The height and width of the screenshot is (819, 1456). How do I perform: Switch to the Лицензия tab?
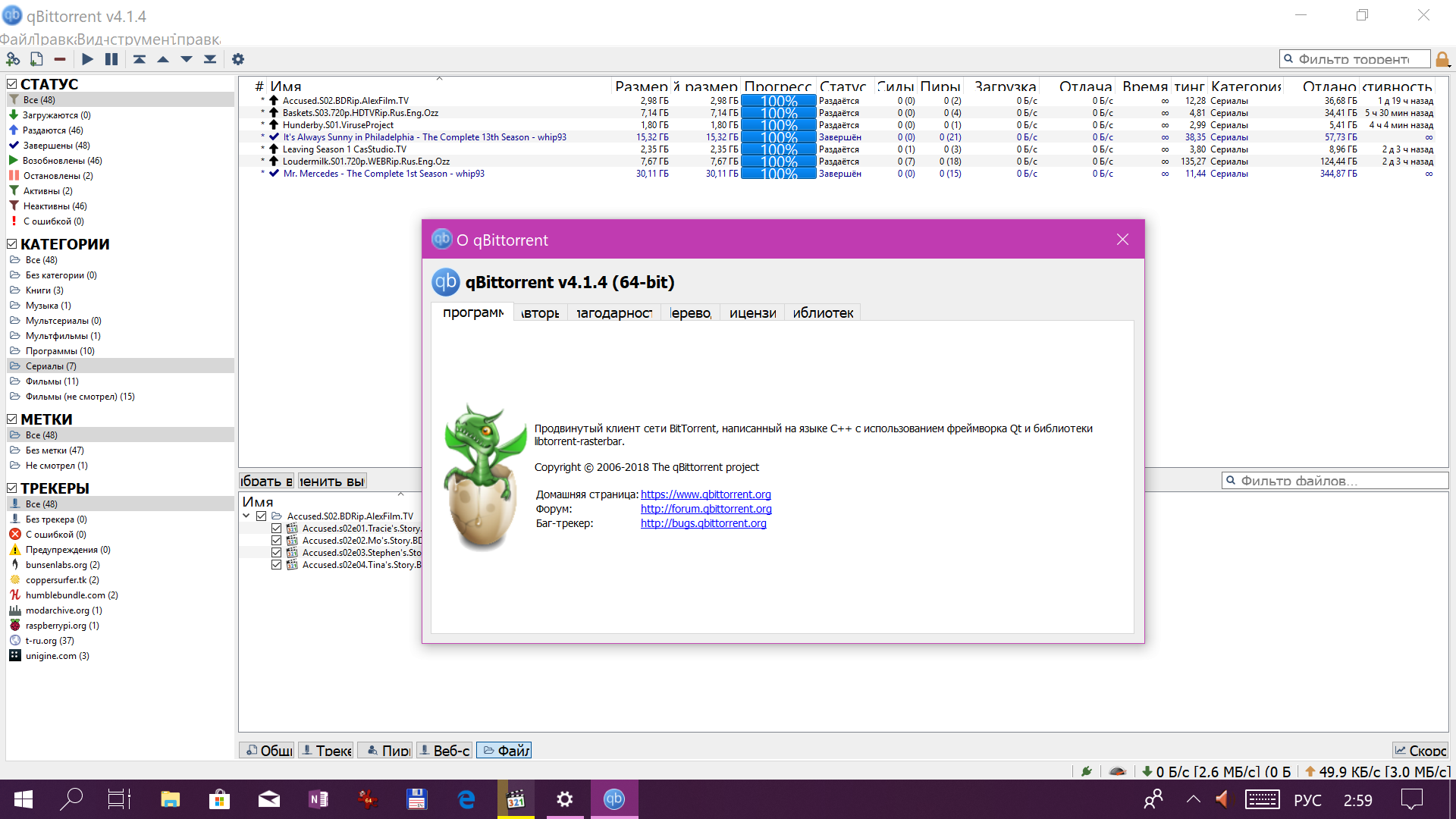point(752,312)
